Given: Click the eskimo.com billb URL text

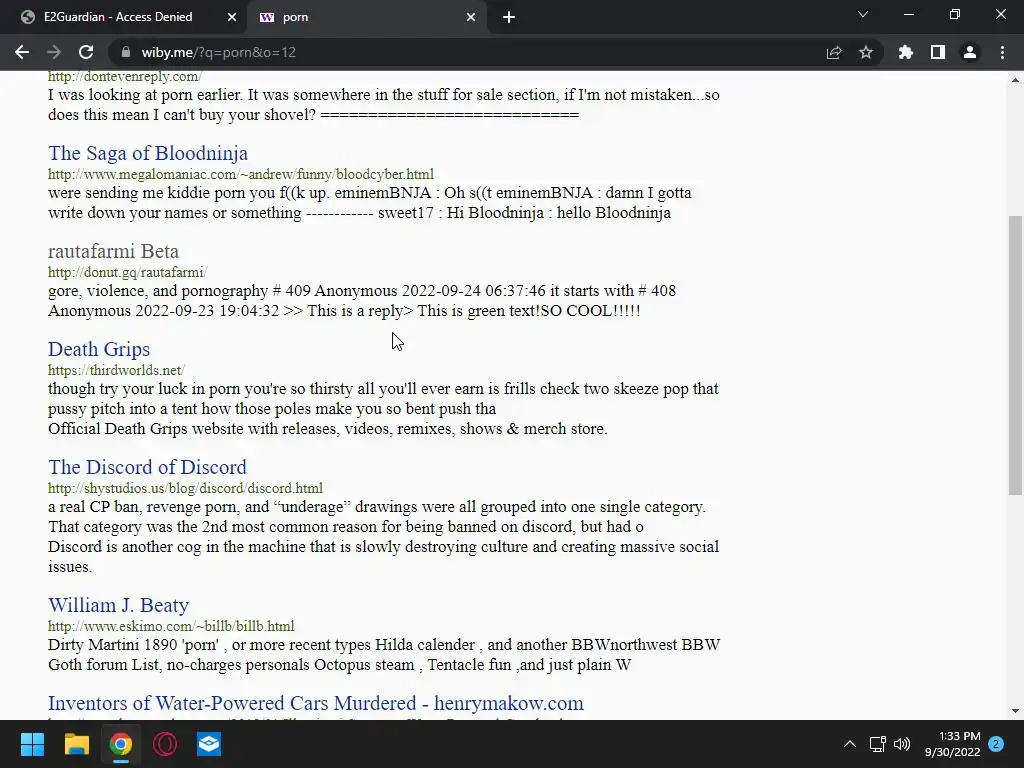Looking at the screenshot, I should 171,626.
